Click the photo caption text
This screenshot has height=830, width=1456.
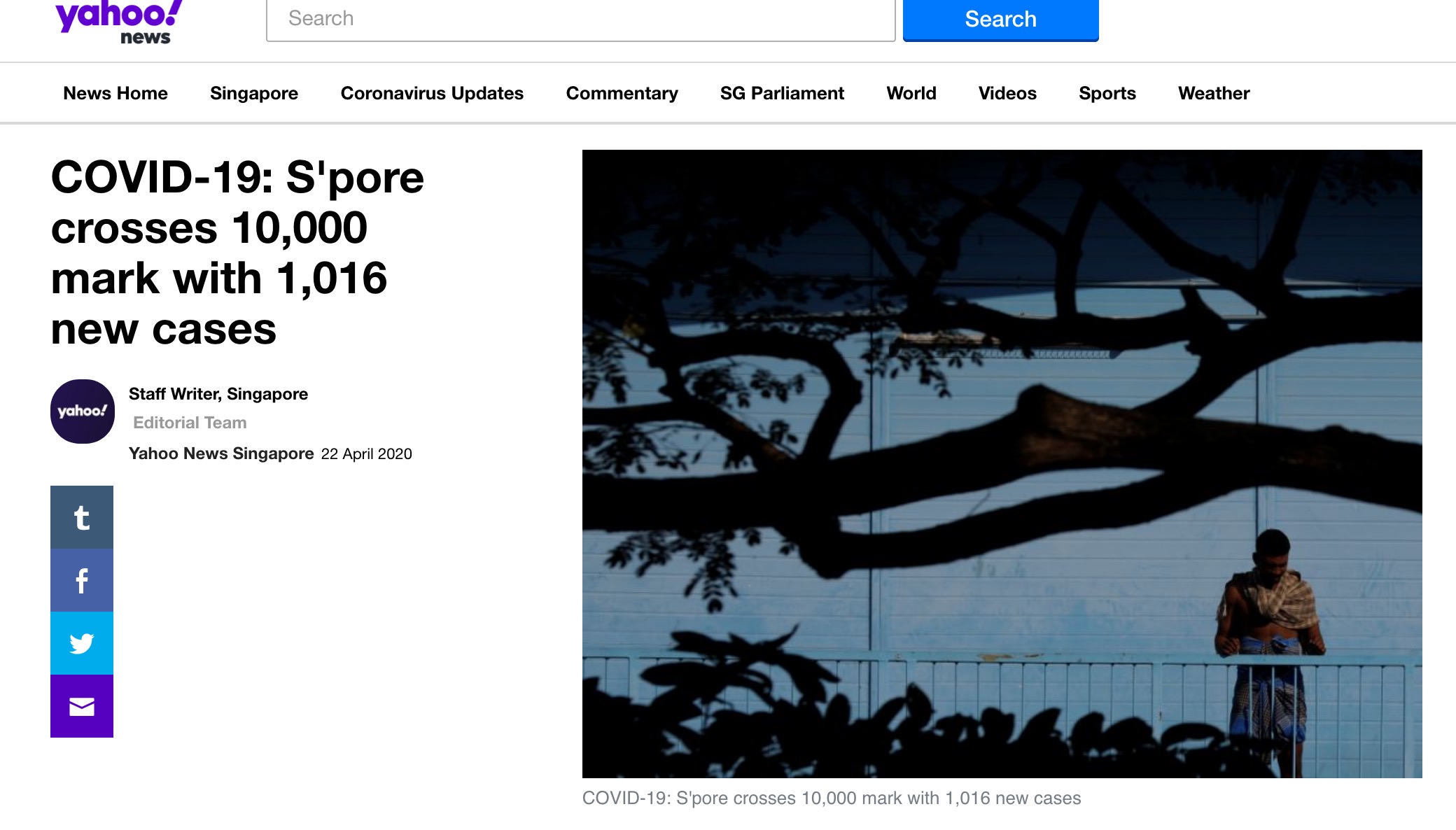[832, 799]
